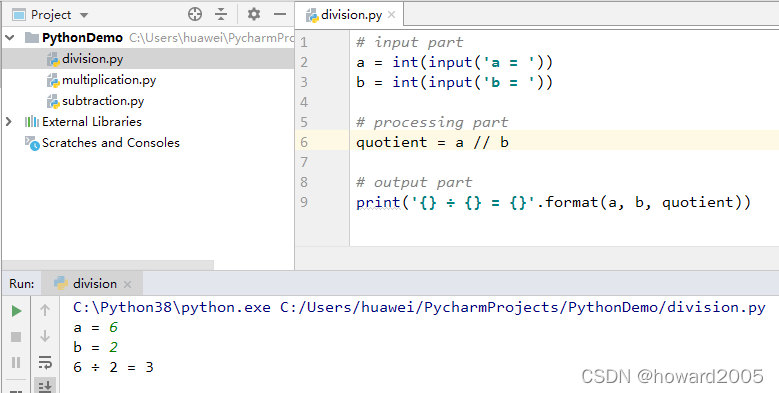Click the locate/scroll-from-source crosshair icon
Screen dimensions: 779x393
pyautogui.click(x=195, y=14)
